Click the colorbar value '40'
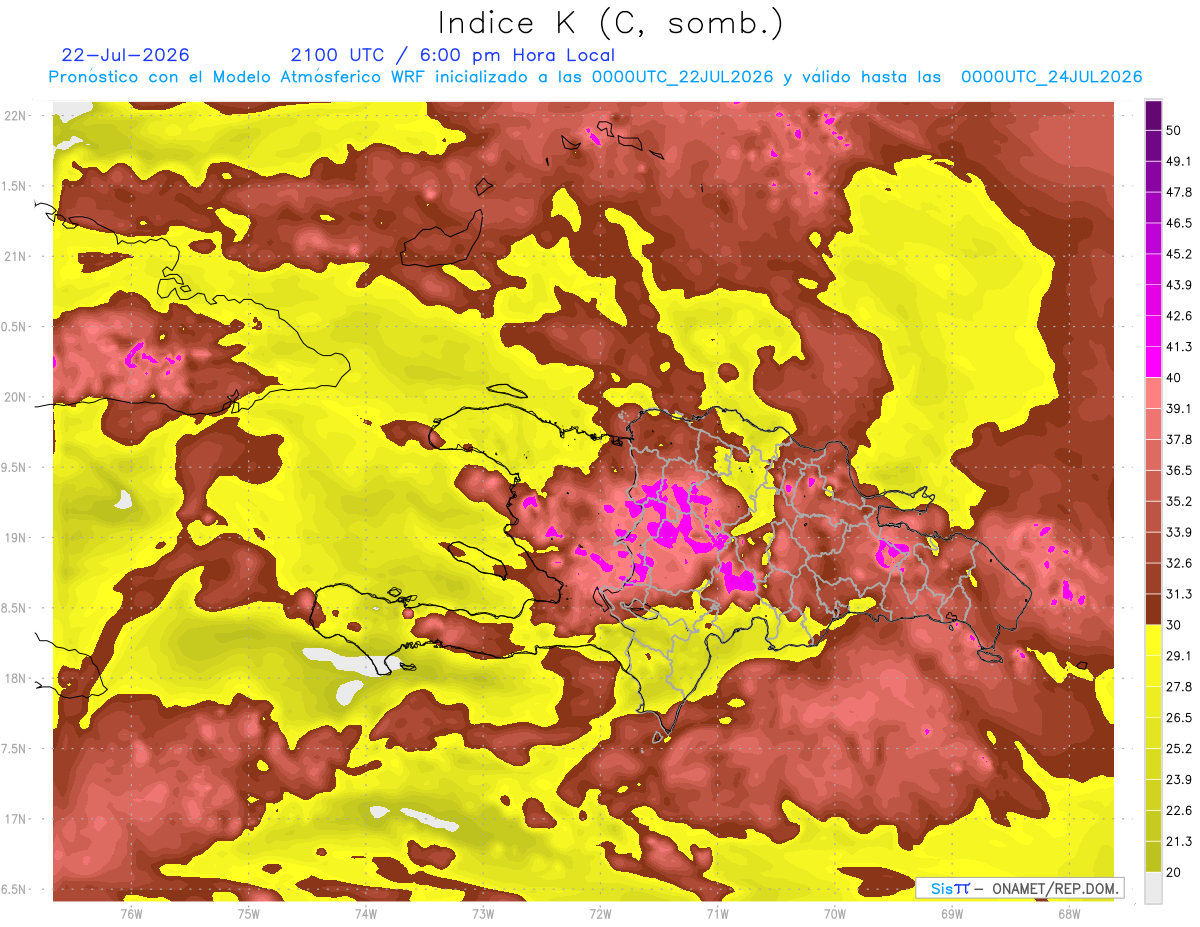This screenshot has width=1200, height=927. [1174, 378]
